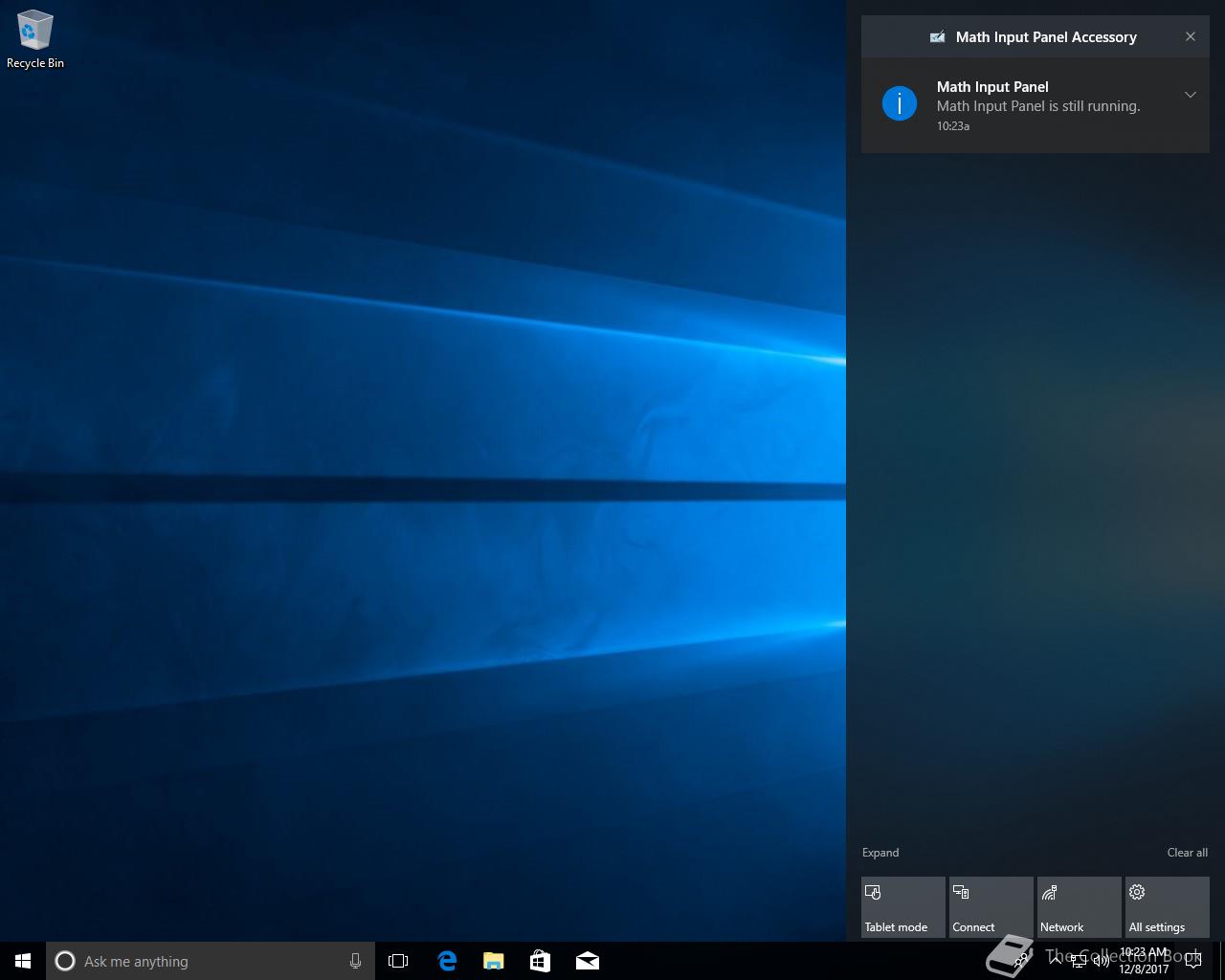
Task: Open File Explorer from the taskbar
Action: 494,961
